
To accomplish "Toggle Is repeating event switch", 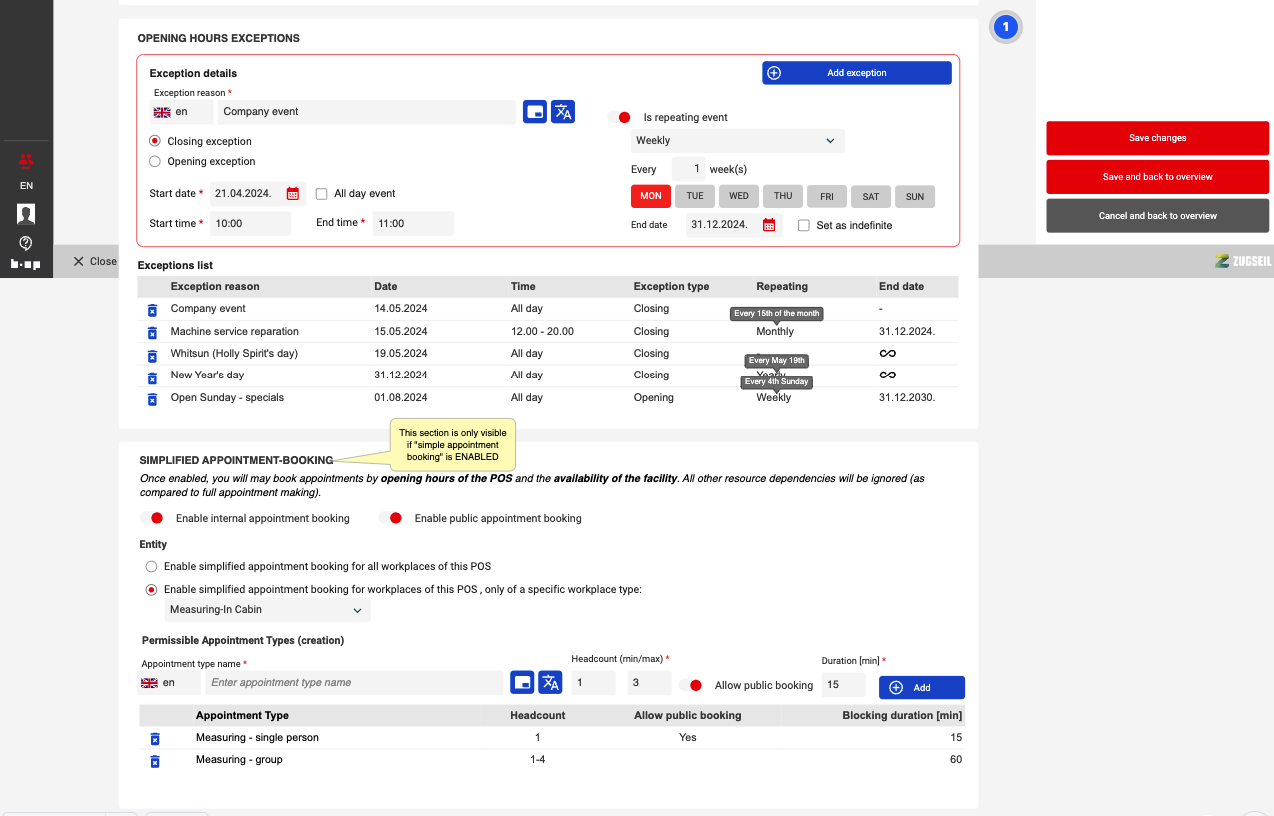I will pos(620,118).
